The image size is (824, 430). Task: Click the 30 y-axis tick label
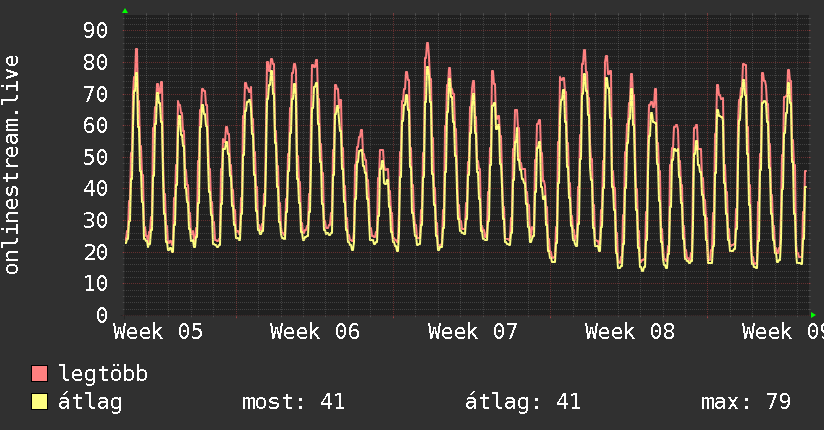point(96,220)
